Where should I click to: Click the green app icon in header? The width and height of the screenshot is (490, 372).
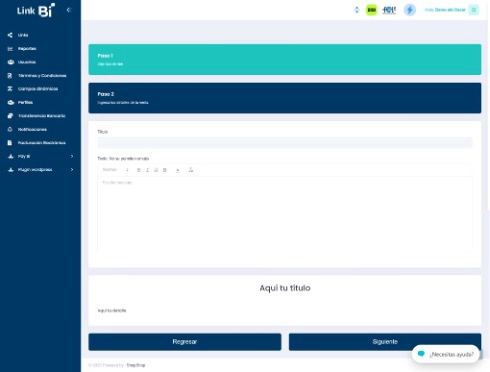[371, 10]
